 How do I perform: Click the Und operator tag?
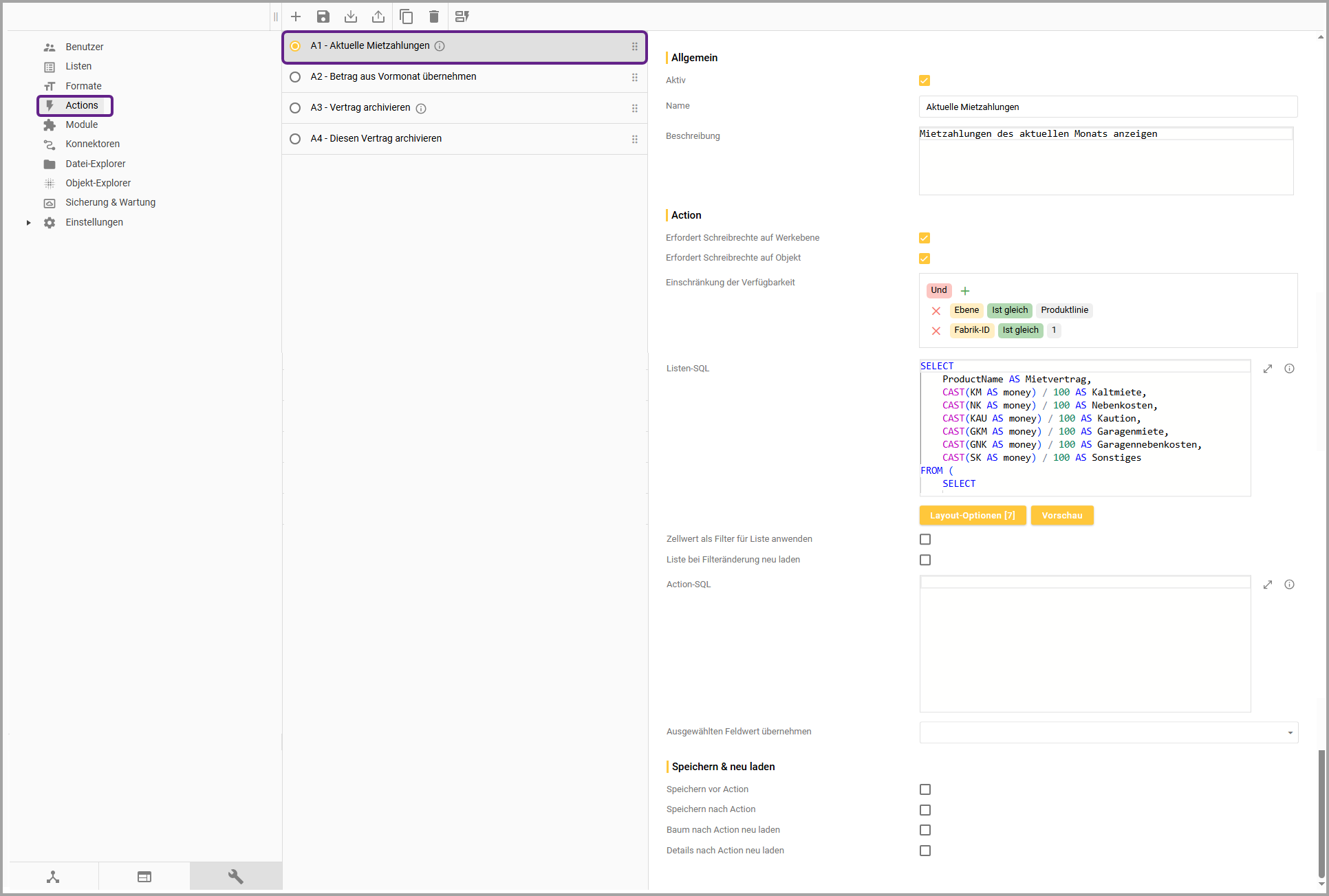(x=938, y=290)
